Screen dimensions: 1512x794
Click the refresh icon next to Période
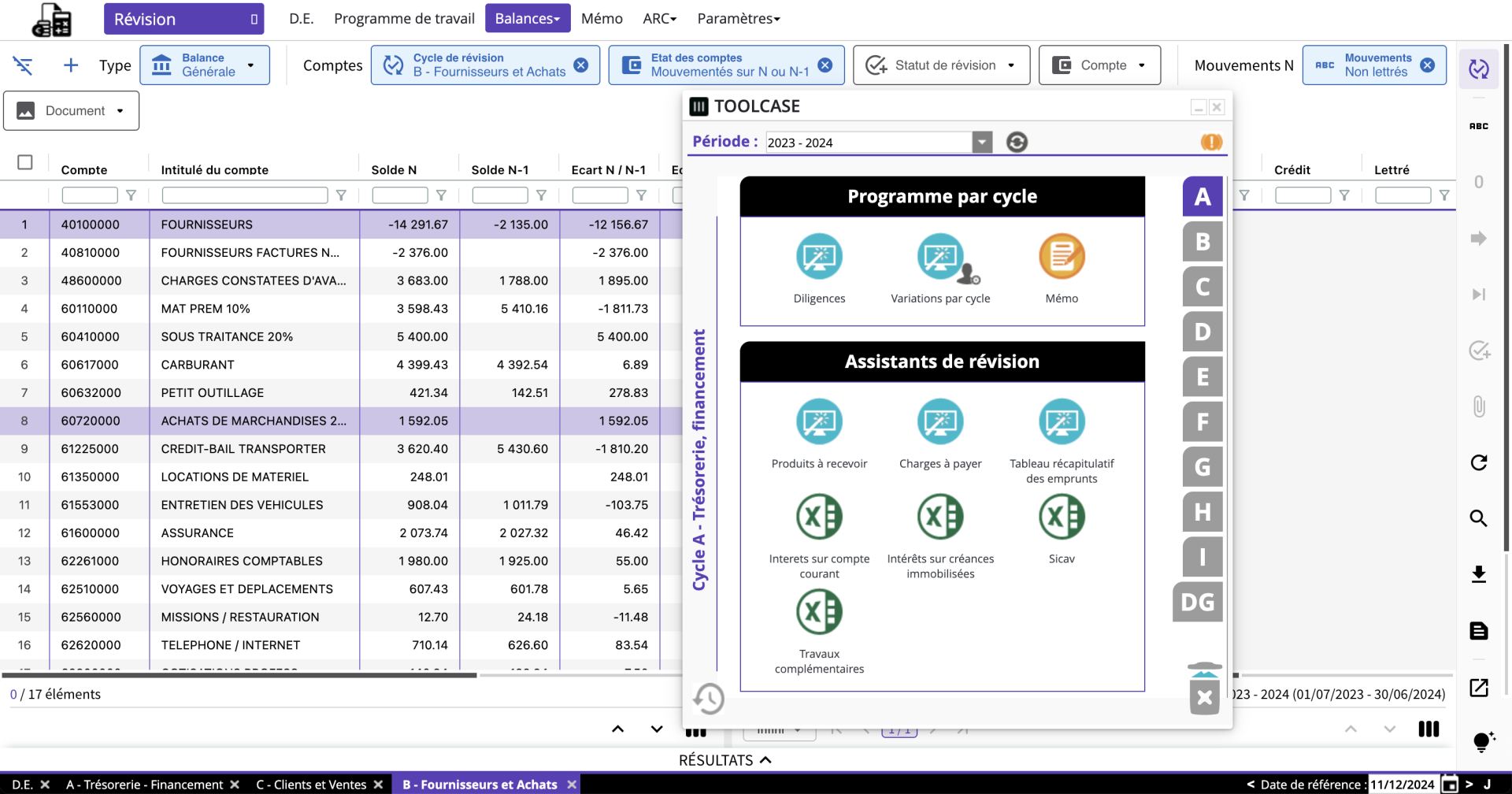[x=1017, y=143]
